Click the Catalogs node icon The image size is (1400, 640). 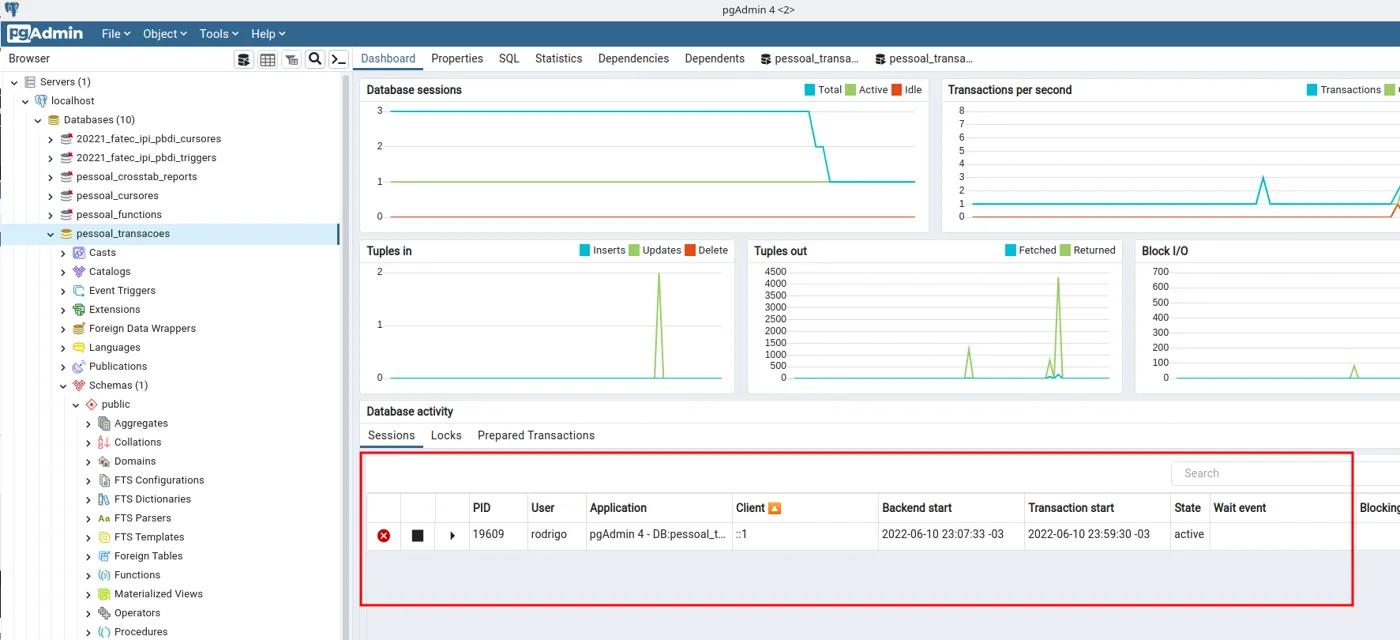tap(79, 272)
